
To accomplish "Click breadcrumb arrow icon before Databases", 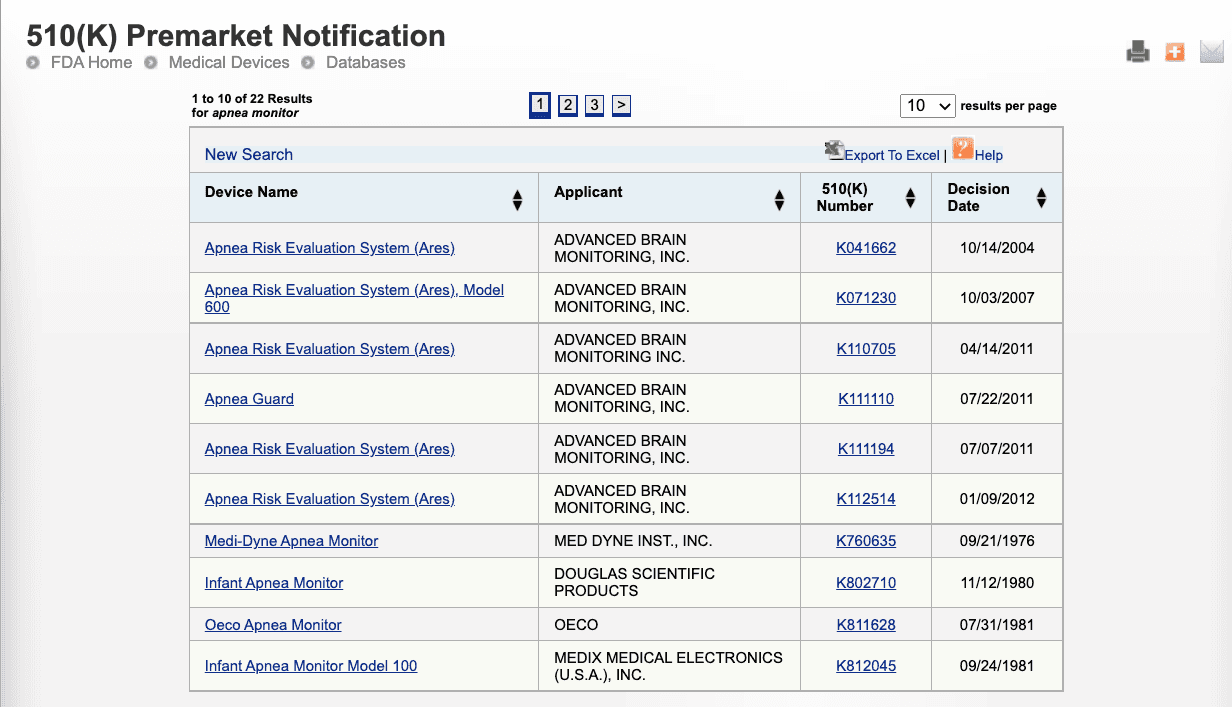I will [x=308, y=63].
